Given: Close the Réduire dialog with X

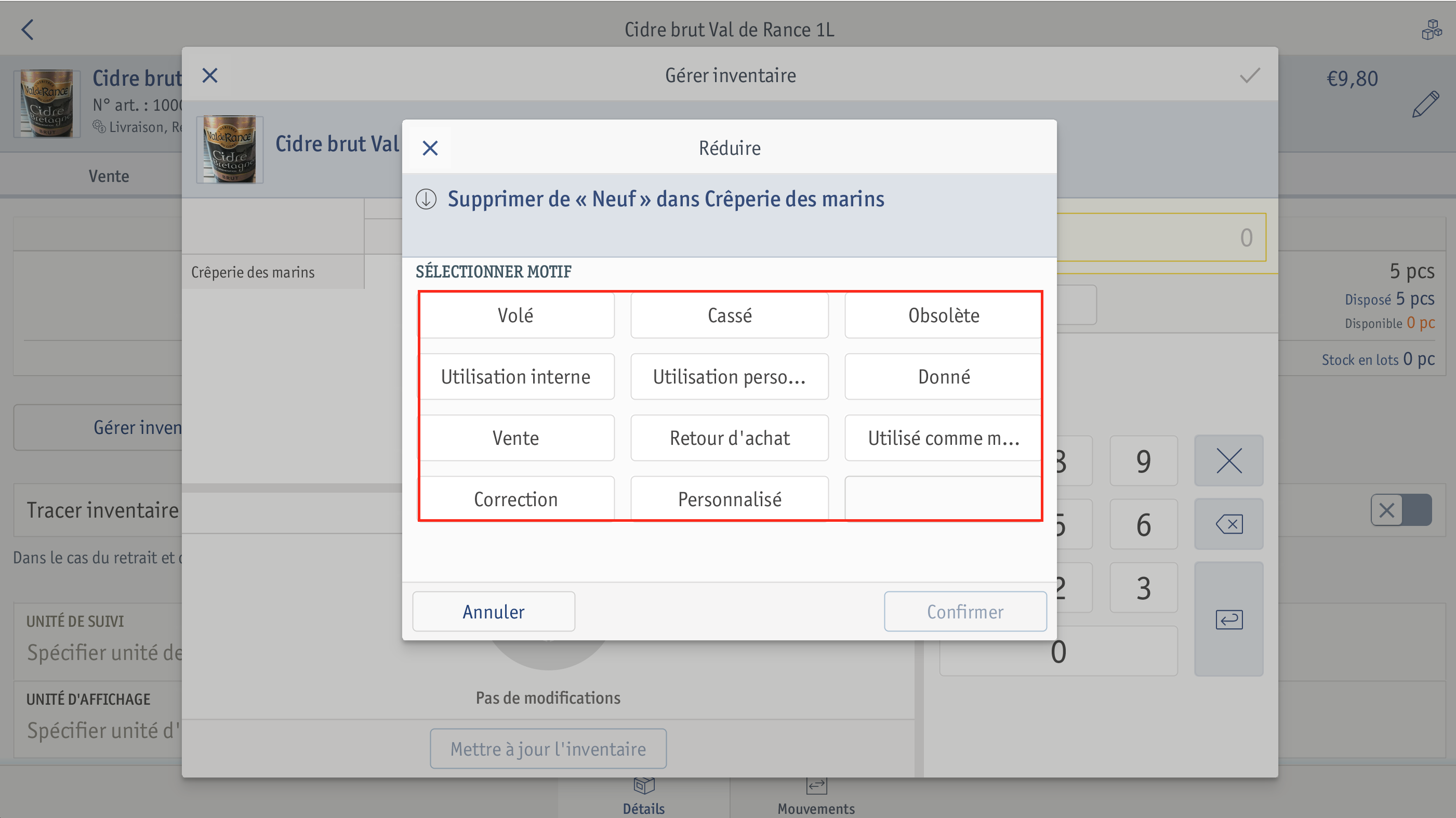Looking at the screenshot, I should (430, 148).
